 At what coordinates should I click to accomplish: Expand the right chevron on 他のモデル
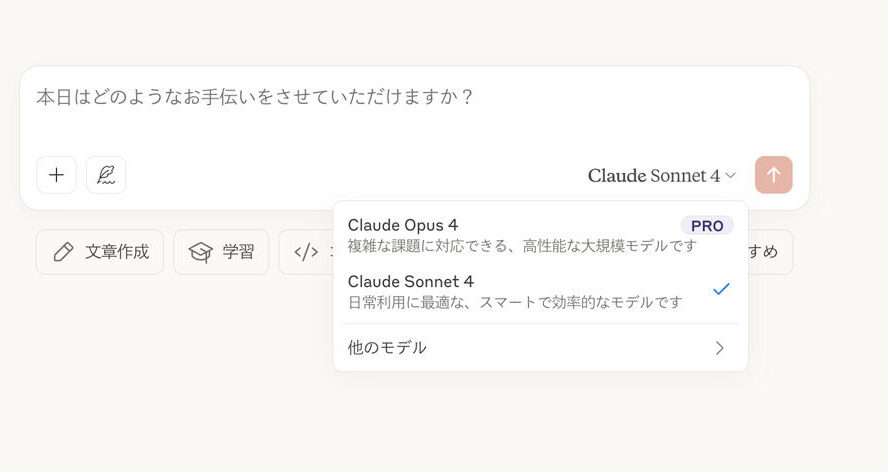pyautogui.click(x=719, y=348)
